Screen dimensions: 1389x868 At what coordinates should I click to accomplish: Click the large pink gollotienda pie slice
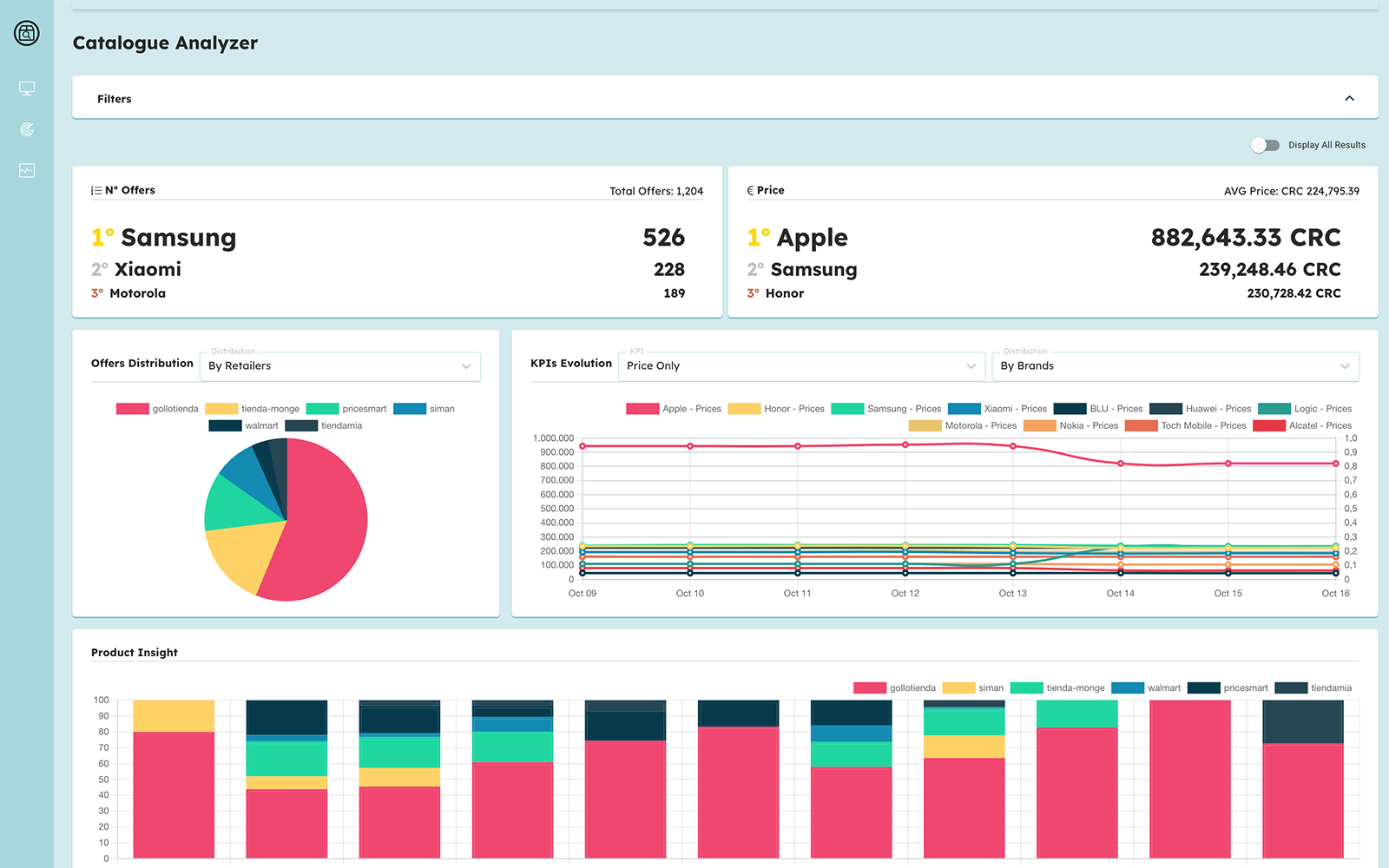[x=326, y=521]
